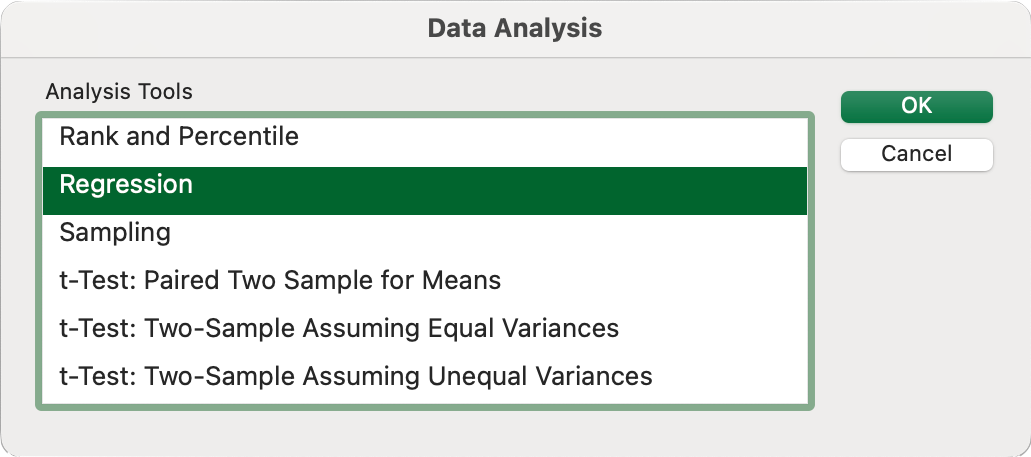Click the text above the tools list
1031x457 pixels.
pos(119,92)
